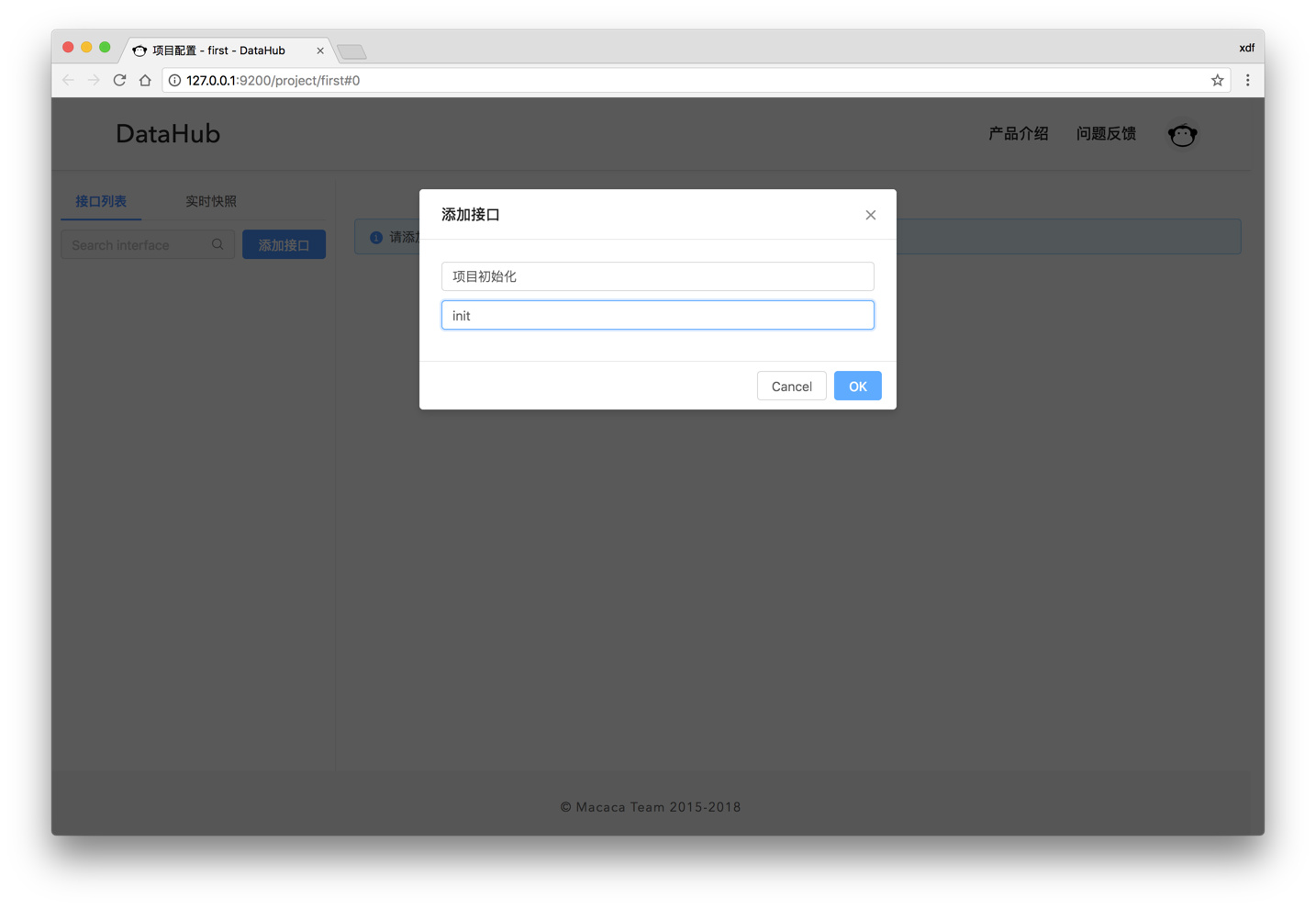Focus the 项目初始化 description field
The image size is (1316, 909).
[x=657, y=276]
